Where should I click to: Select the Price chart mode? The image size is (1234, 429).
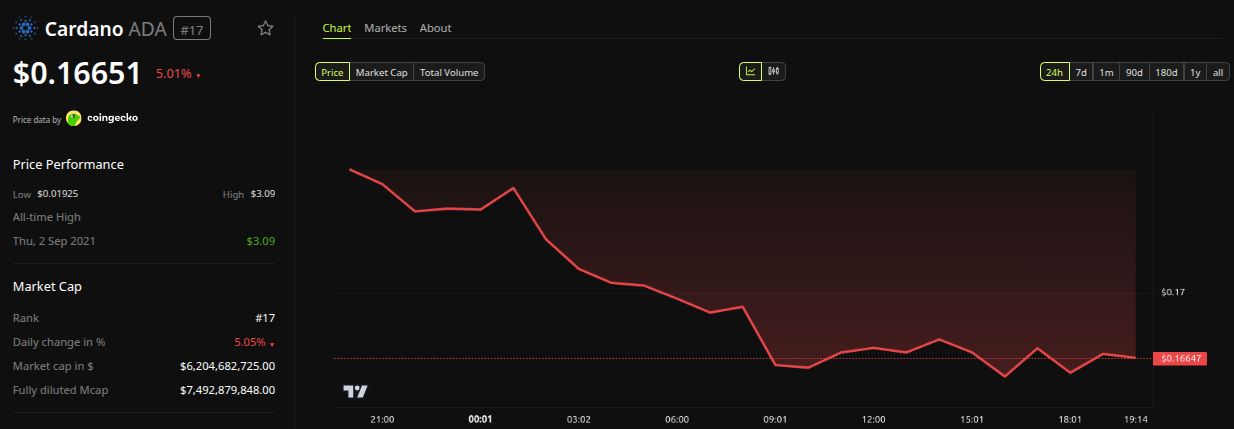click(x=332, y=72)
